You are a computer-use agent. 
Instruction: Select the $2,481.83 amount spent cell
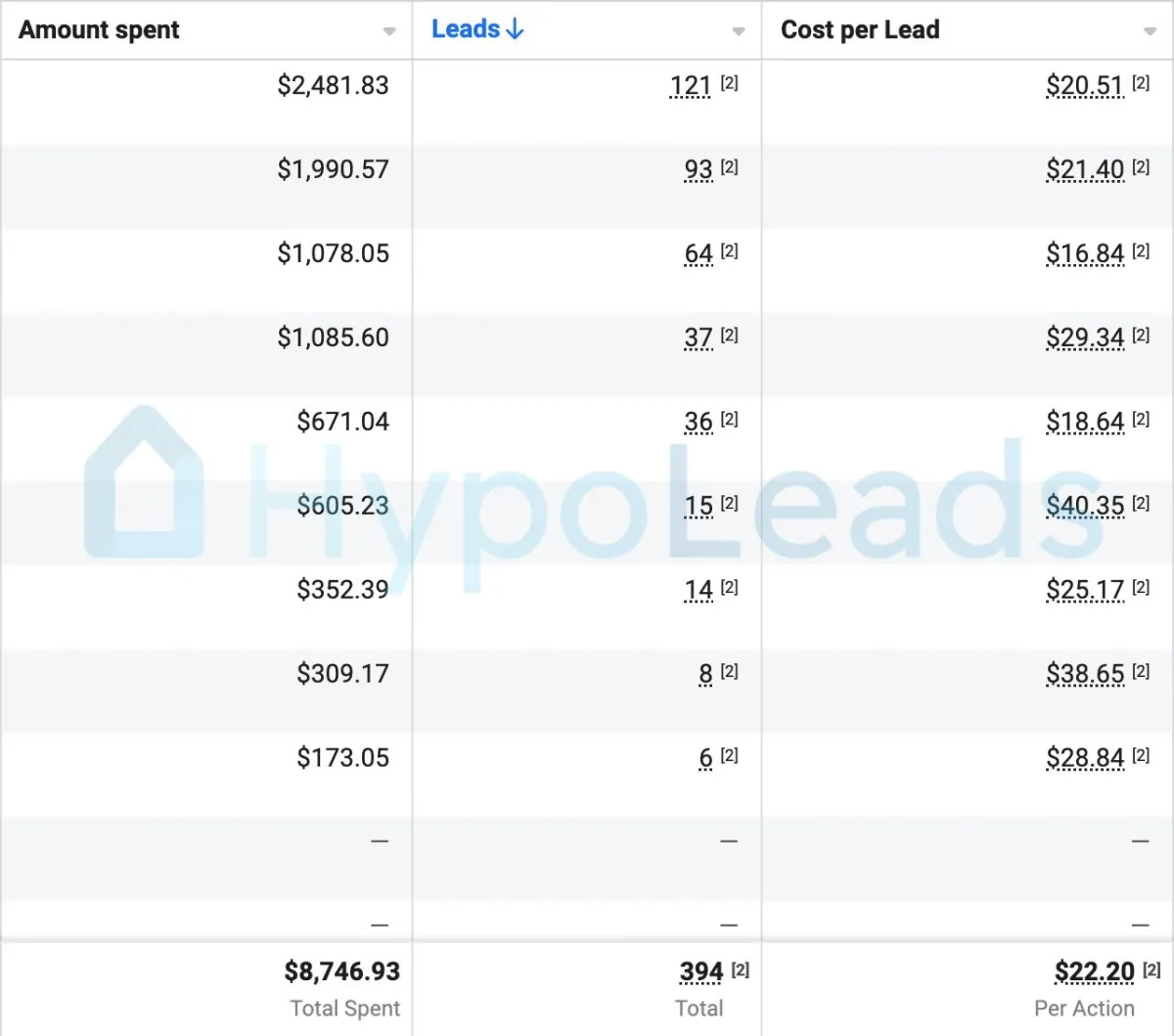(333, 86)
